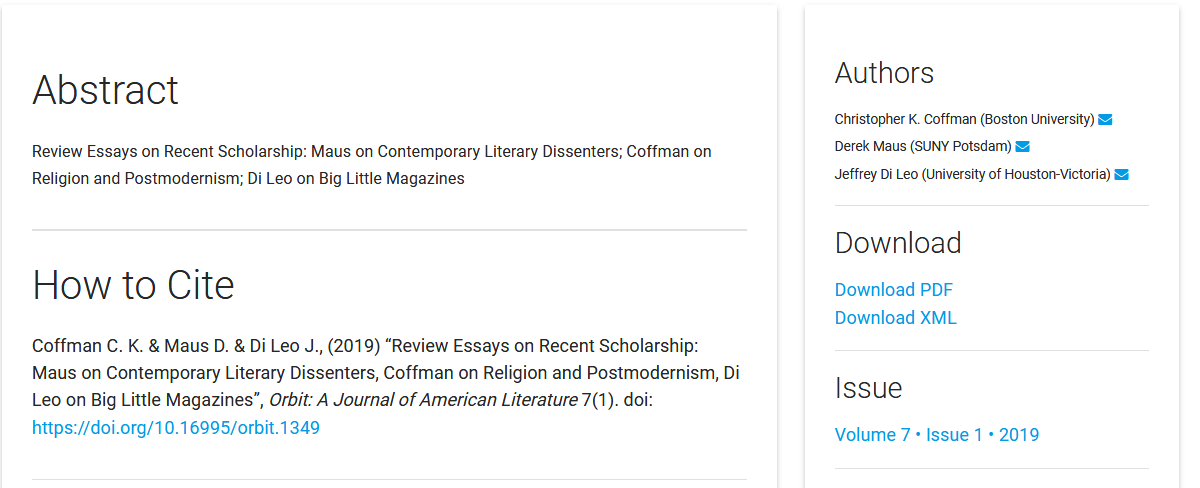Viewport: 1200px width, 488px height.
Task: Click the Download section heading
Action: (897, 243)
